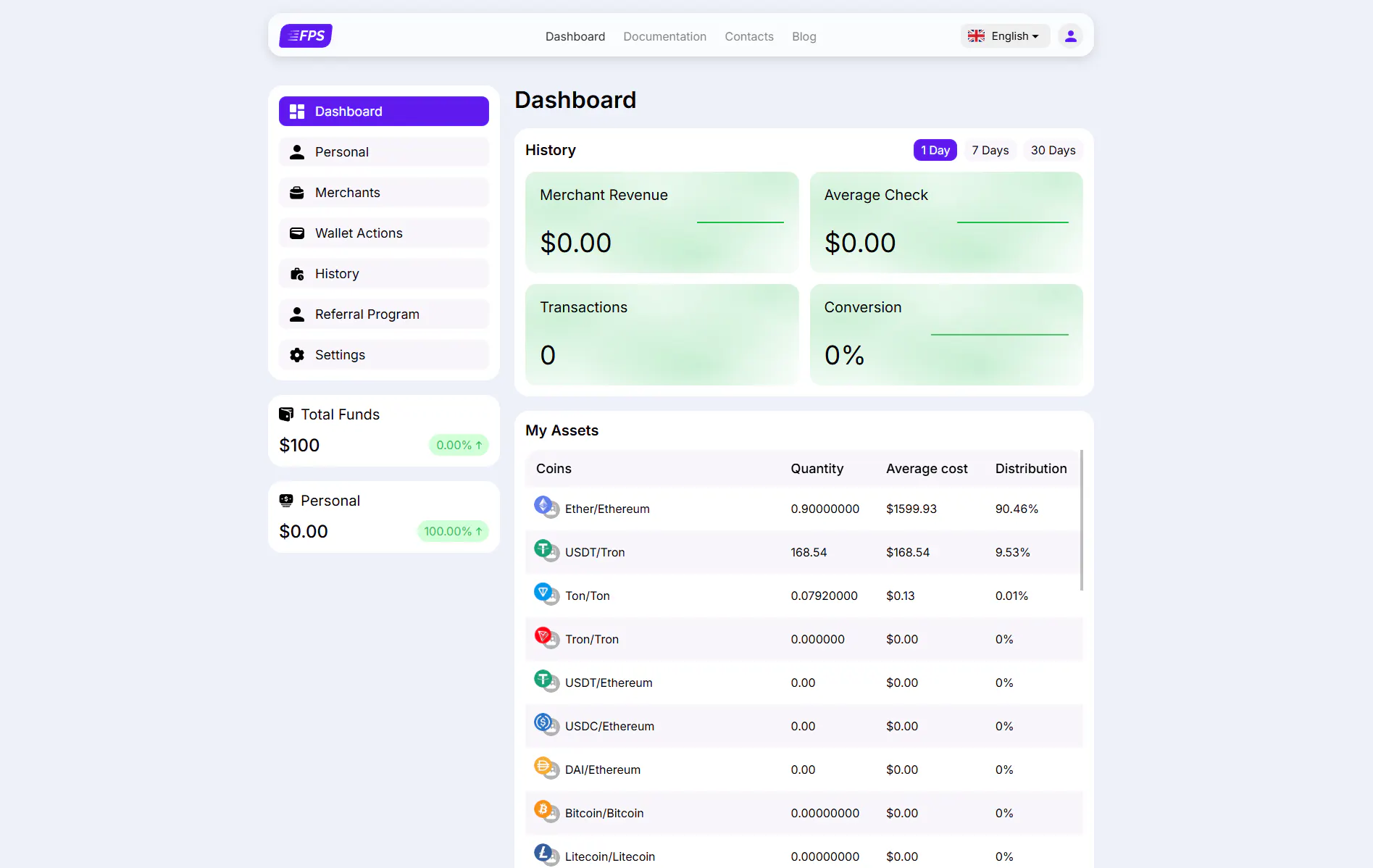Click the Average cost column header
This screenshot has width=1373, height=868.
(927, 469)
